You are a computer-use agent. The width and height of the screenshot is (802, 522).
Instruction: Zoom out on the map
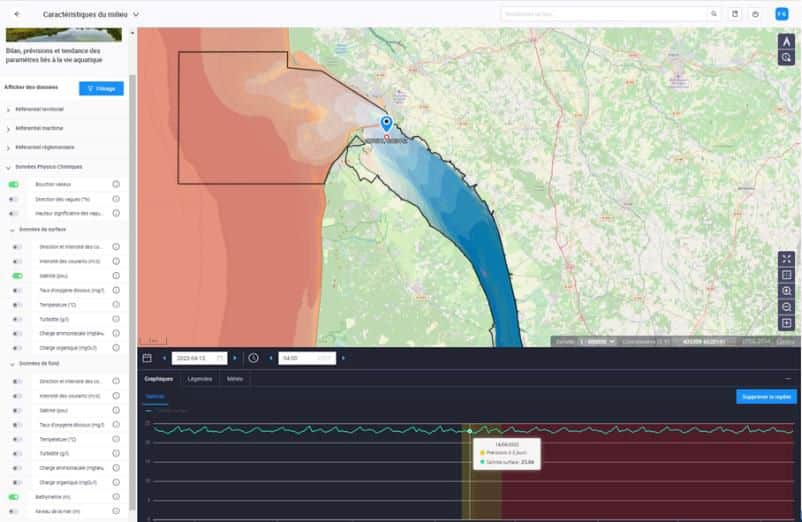(786, 307)
